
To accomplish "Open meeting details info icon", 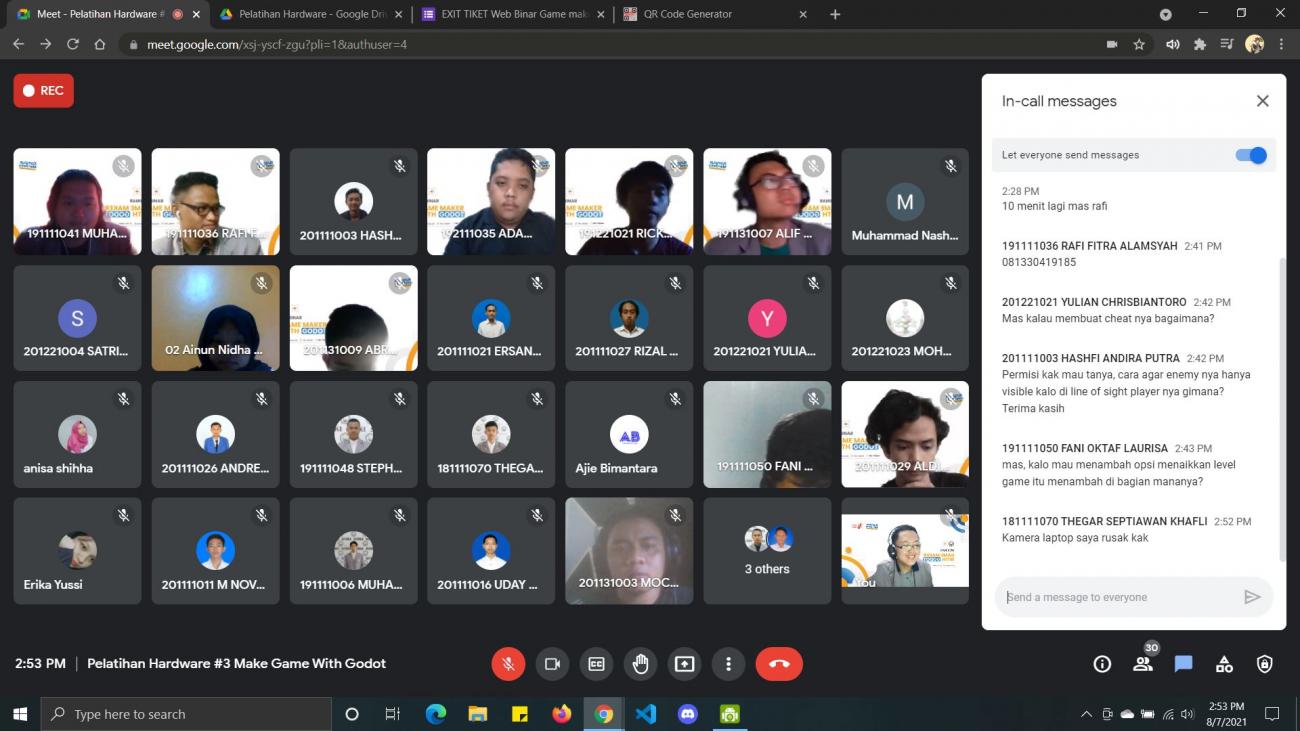I will tap(1102, 664).
